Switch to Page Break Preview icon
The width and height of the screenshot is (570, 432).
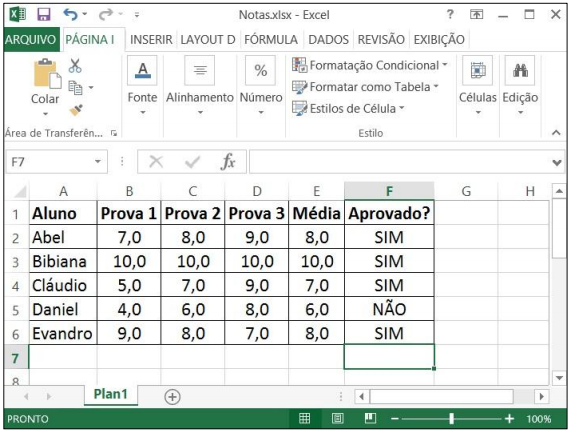click(370, 419)
